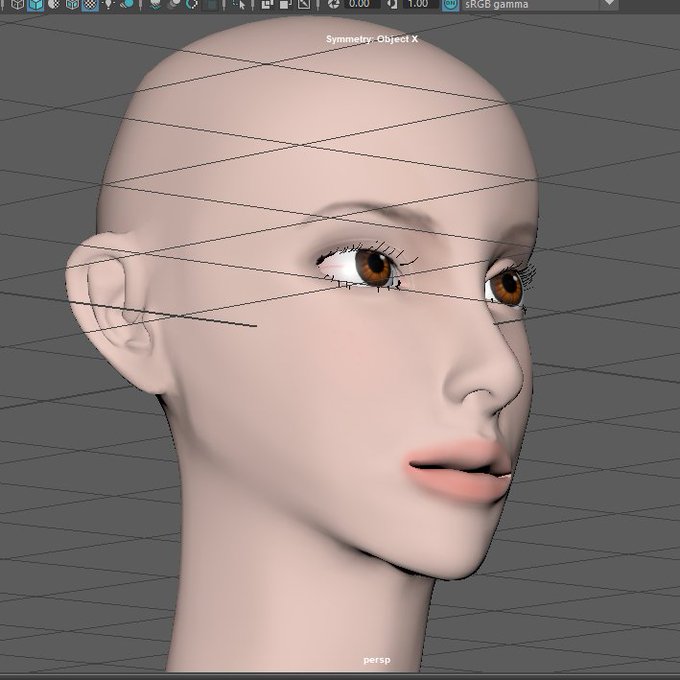The height and width of the screenshot is (680, 680).
Task: Click the persp camera name label
Action: click(x=376, y=660)
